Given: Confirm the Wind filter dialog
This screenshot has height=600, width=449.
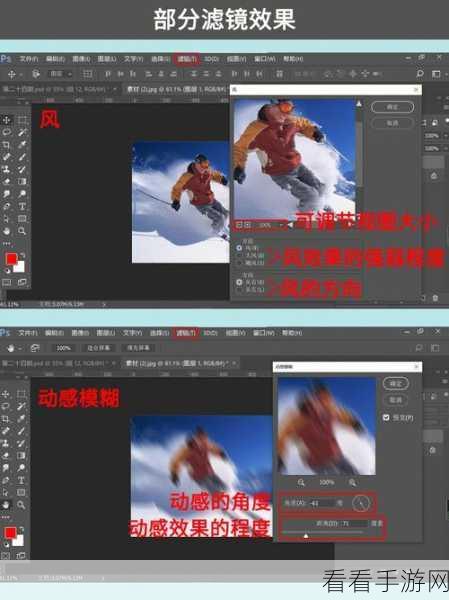Looking at the screenshot, I should tap(392, 107).
